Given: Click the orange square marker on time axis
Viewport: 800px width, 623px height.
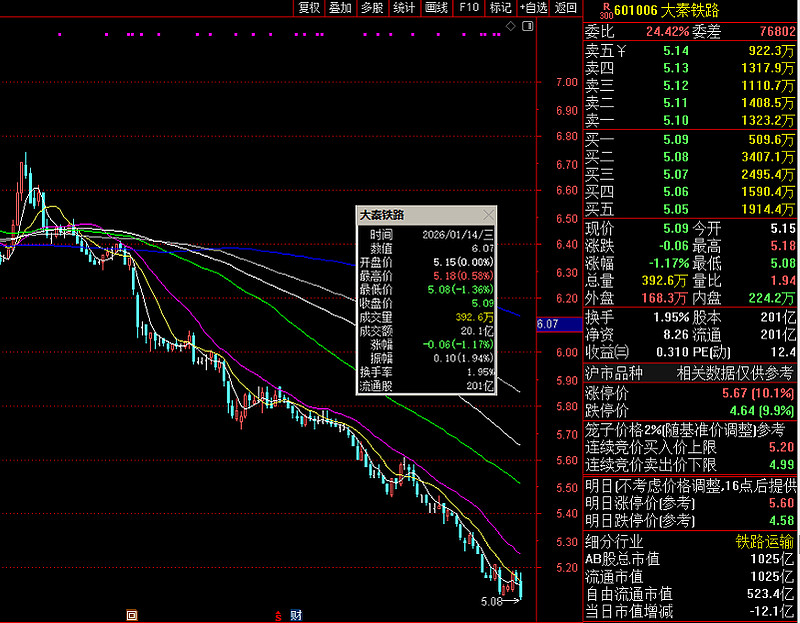Looking at the screenshot, I should pos(131,615).
